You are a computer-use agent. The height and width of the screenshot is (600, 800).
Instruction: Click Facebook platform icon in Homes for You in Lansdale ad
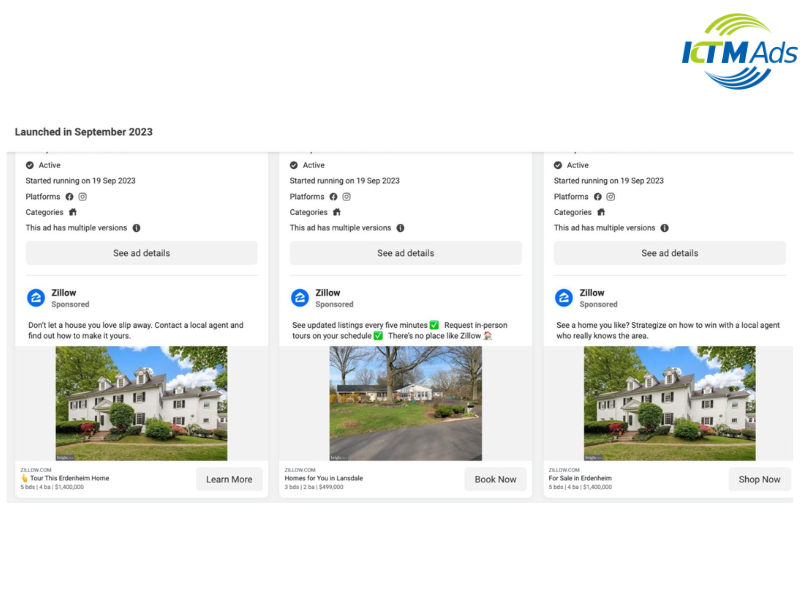pyautogui.click(x=333, y=196)
